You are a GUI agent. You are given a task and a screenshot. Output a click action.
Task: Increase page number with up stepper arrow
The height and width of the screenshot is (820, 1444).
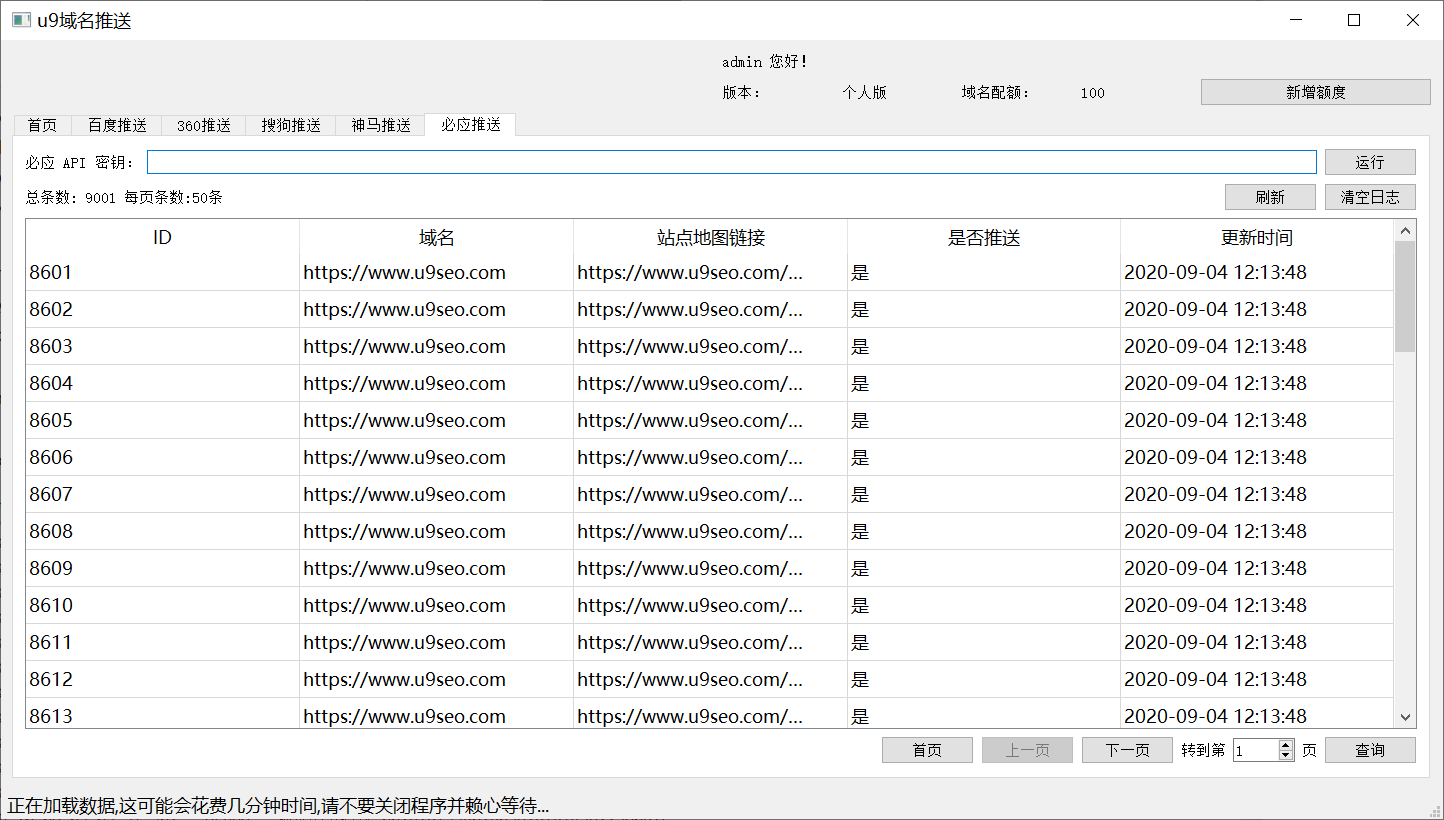point(1286,744)
